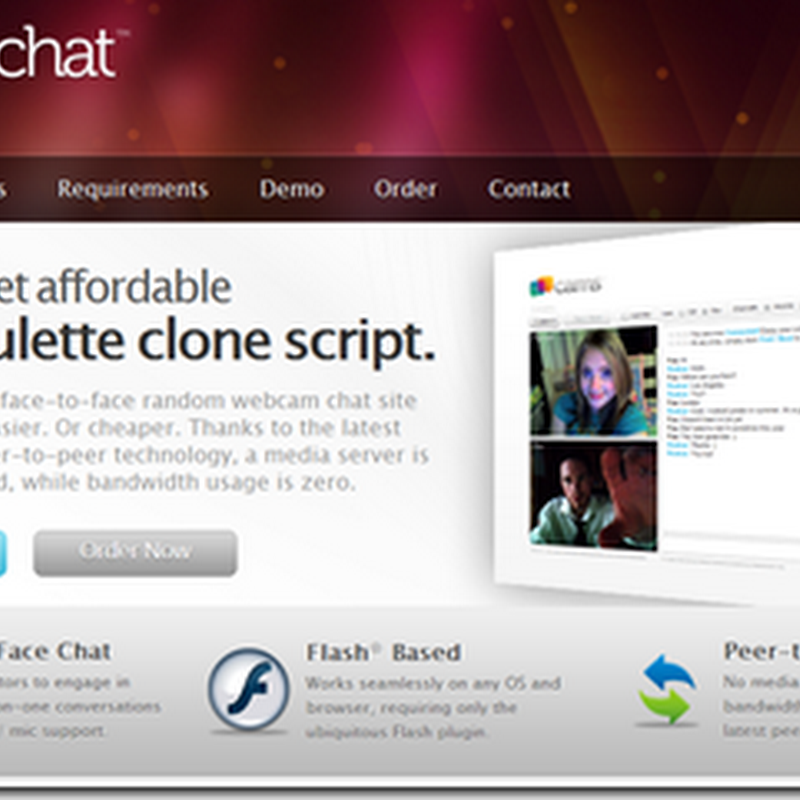
Task: Select Order in navigation bar
Action: click(x=406, y=189)
